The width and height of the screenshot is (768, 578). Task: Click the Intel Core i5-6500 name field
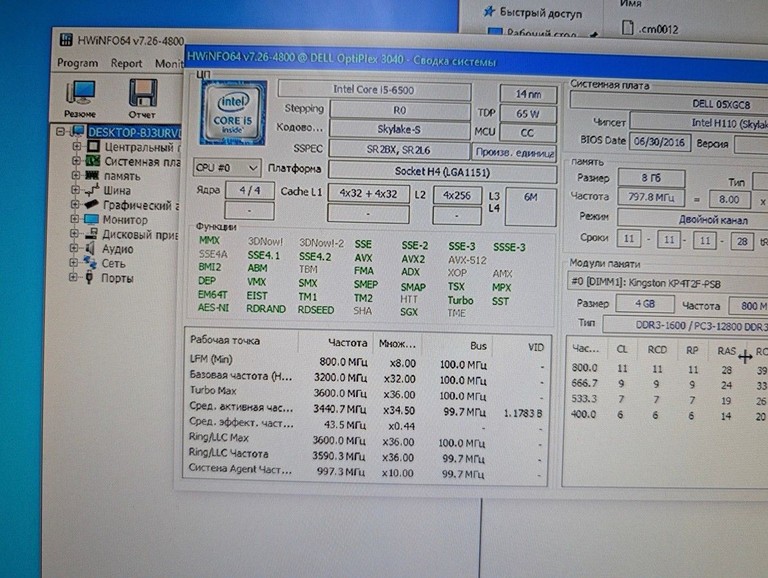click(375, 90)
